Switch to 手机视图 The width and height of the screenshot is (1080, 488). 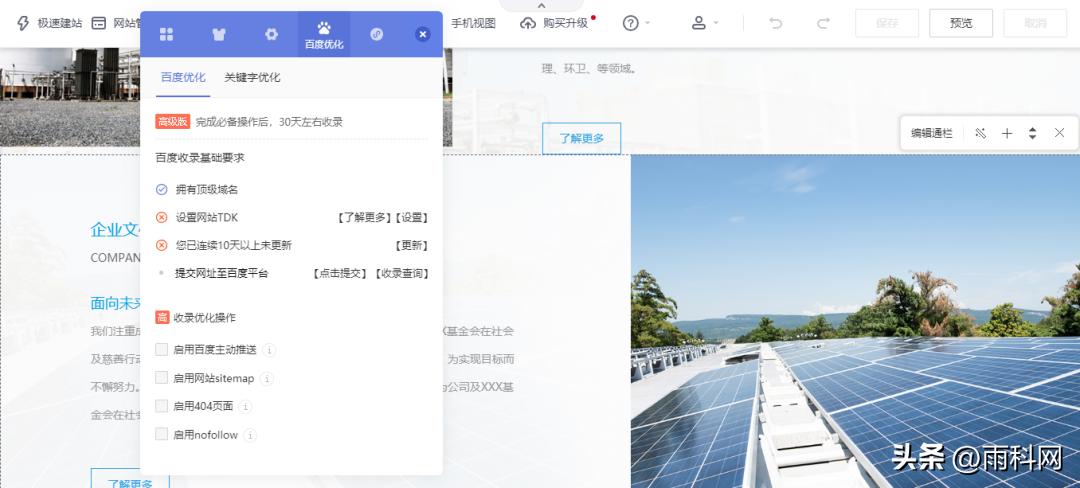pos(473,23)
